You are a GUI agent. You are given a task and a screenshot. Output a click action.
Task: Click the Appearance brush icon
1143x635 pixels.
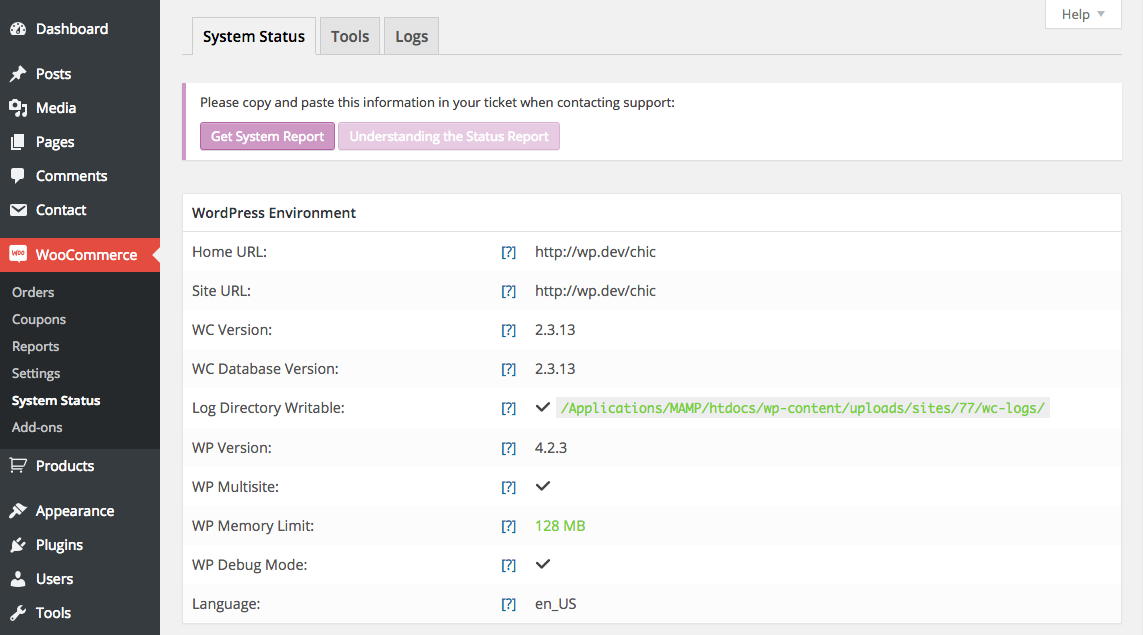pos(18,510)
